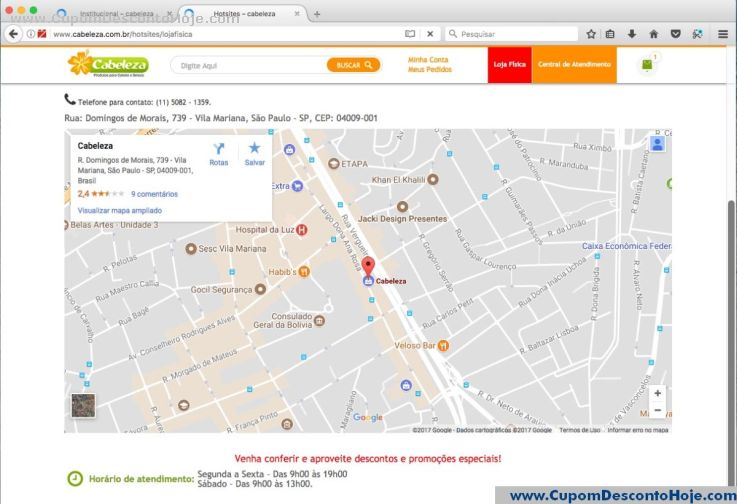Open the Meus Pedidos link
The image size is (737, 504).
pyautogui.click(x=430, y=70)
